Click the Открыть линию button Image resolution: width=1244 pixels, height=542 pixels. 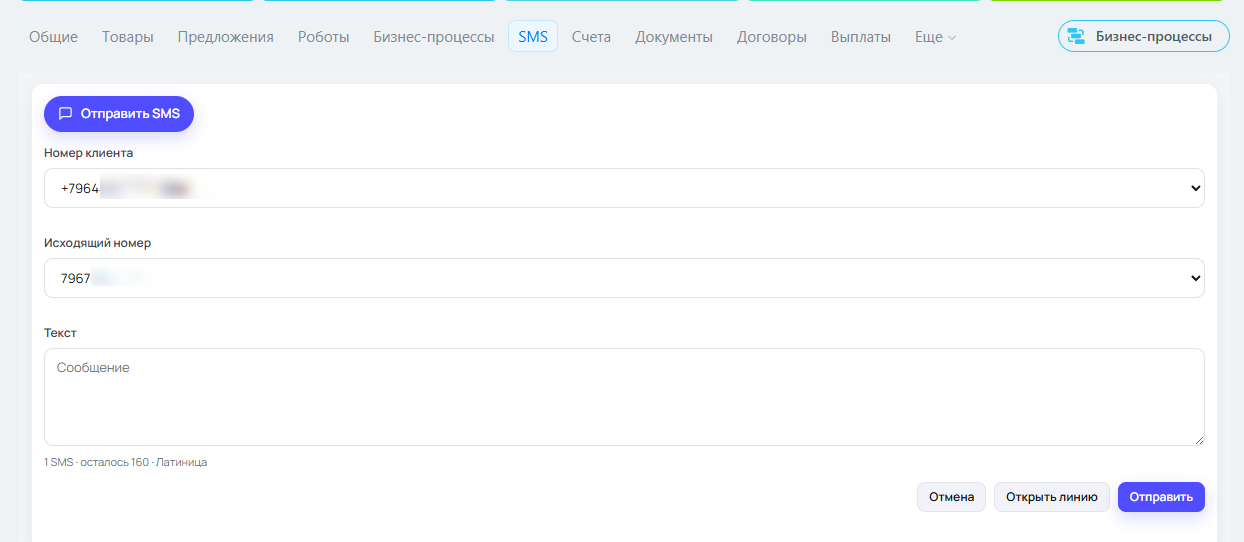click(x=1051, y=497)
